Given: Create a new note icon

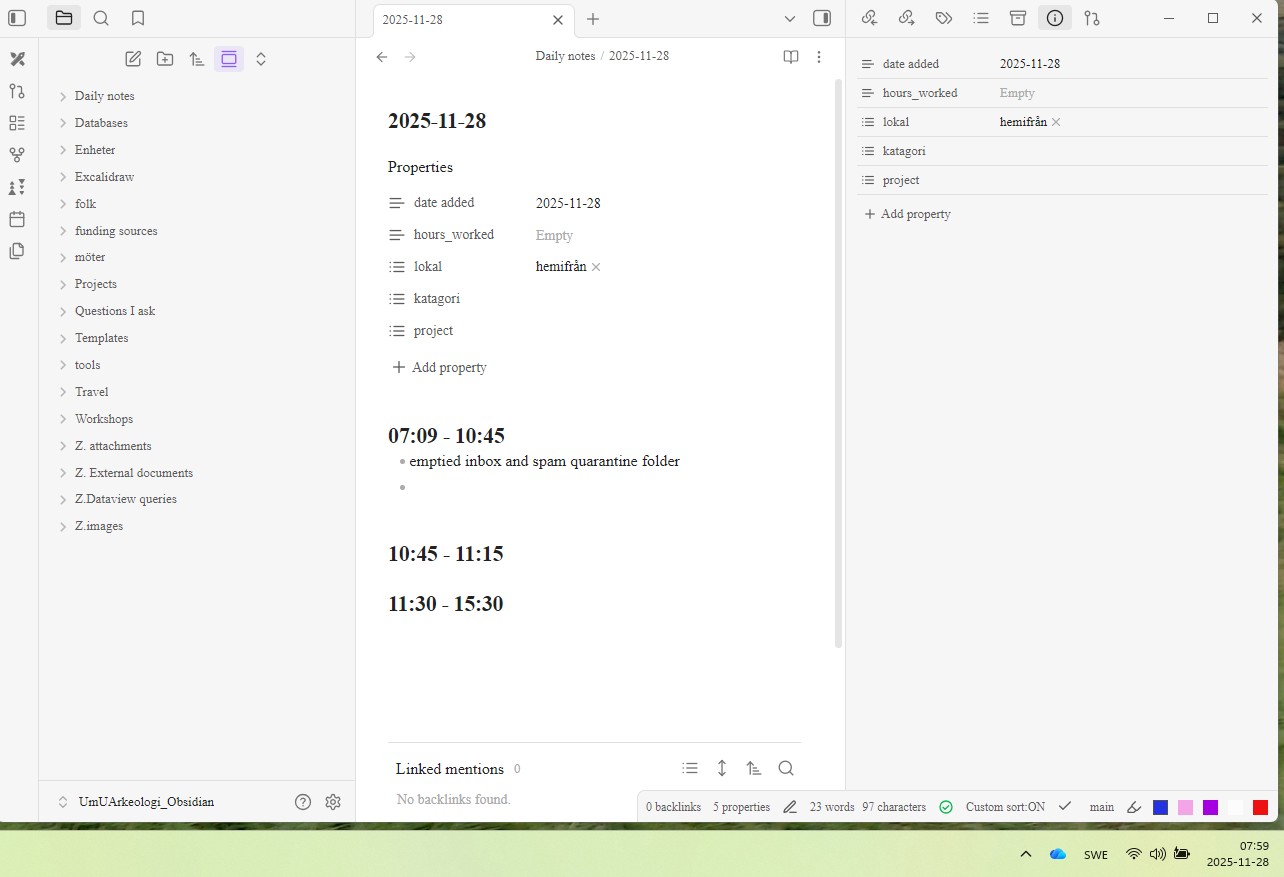Looking at the screenshot, I should tap(133, 59).
